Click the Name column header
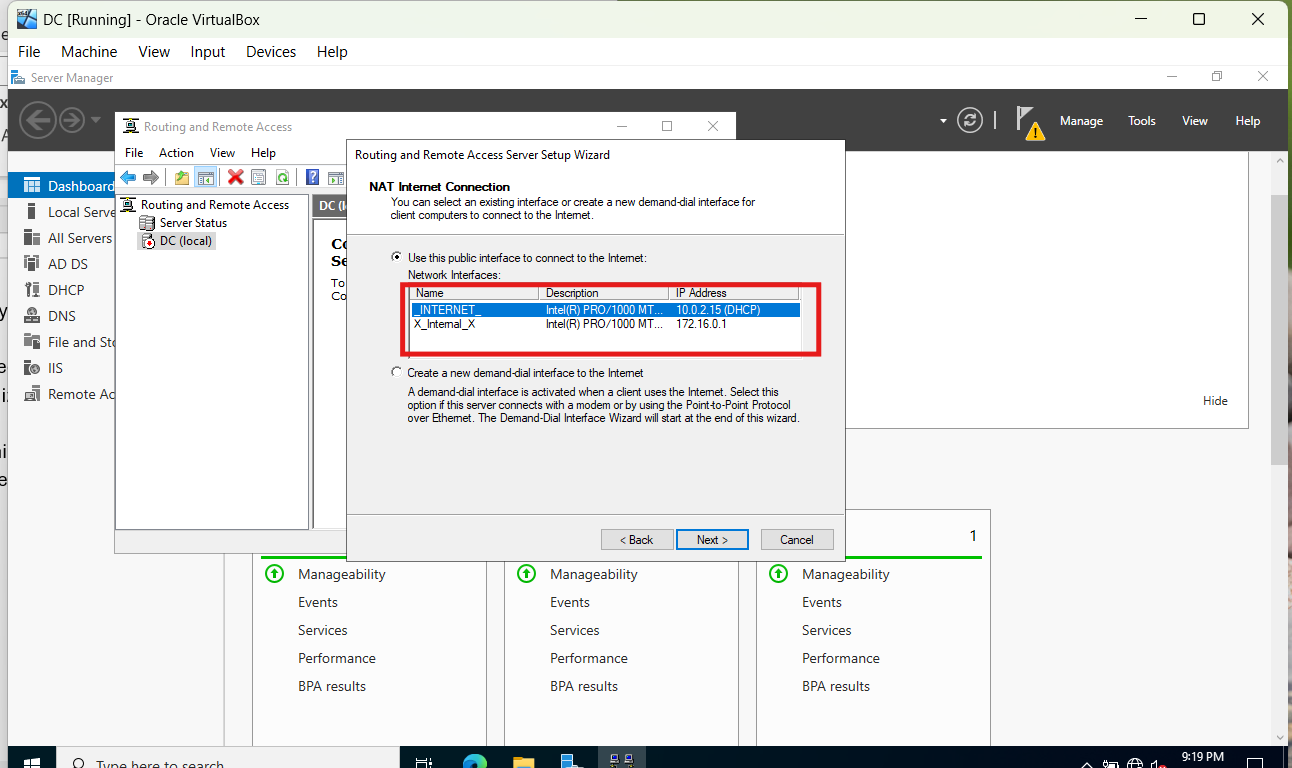 [x=475, y=293]
